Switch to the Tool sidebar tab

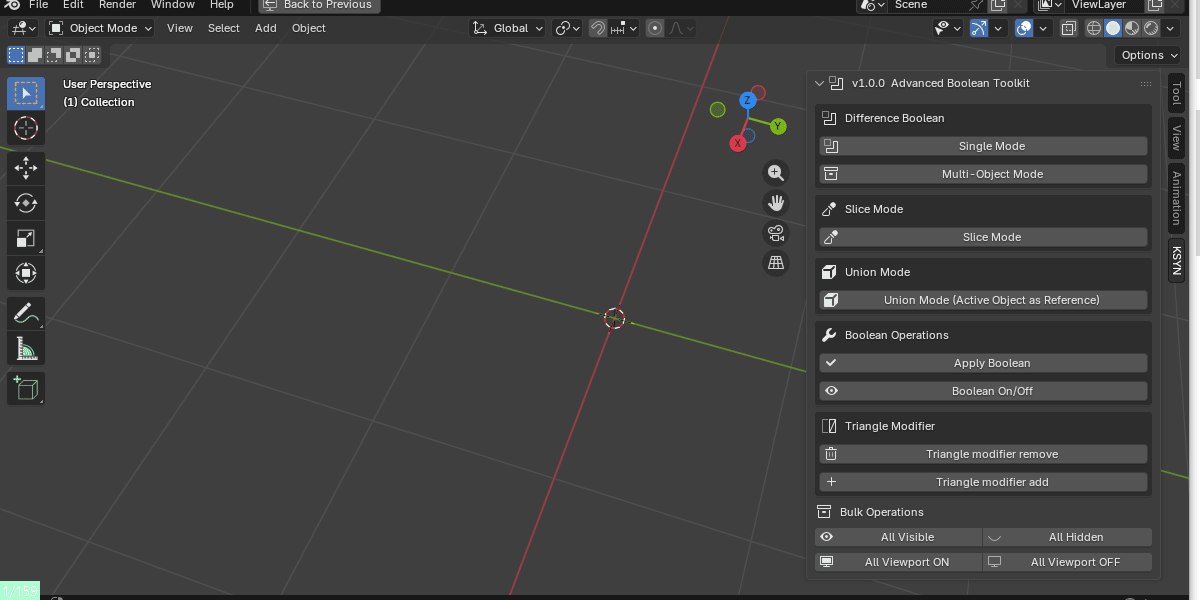click(x=1176, y=94)
